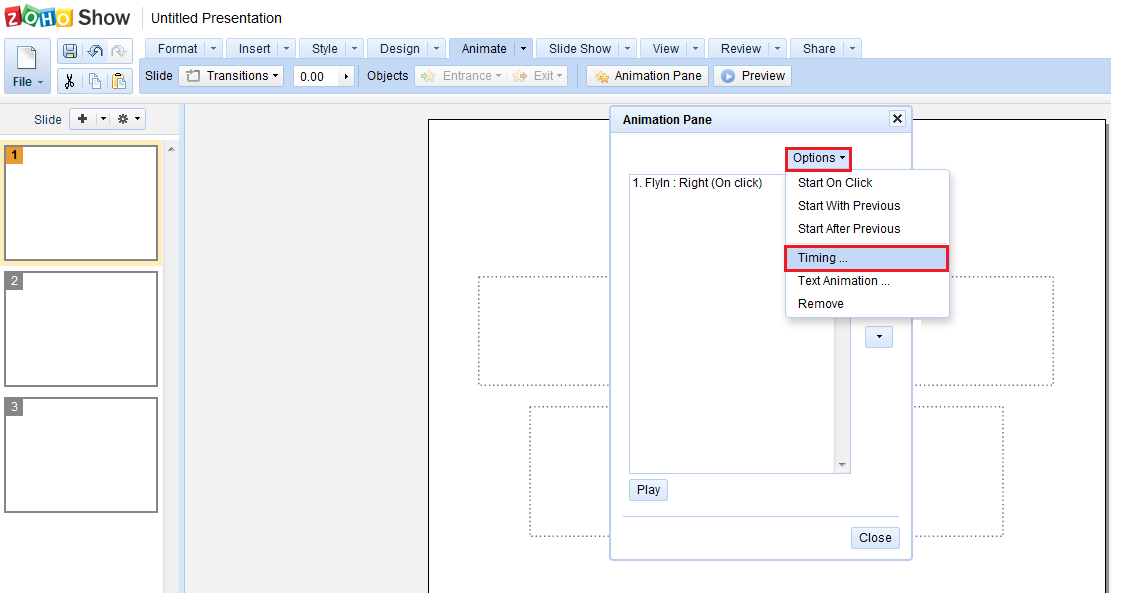Open dropdown arrow next to add slide

point(104,119)
